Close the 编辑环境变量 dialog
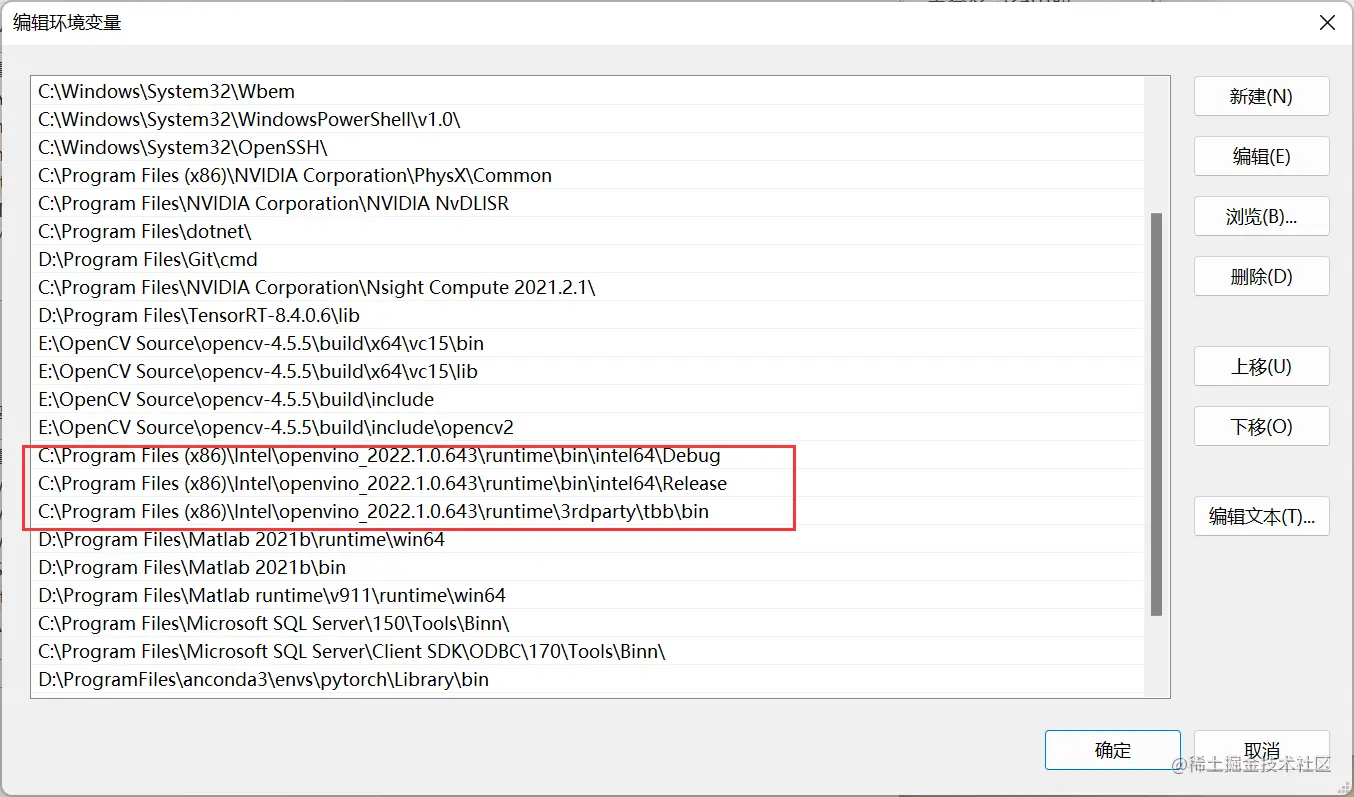 1327,22
